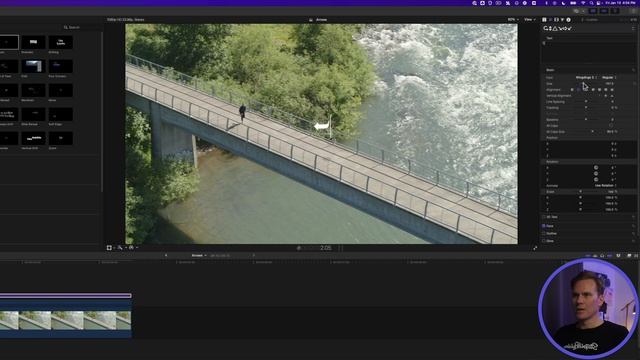The image size is (640, 360).
Task: Open the Use Rotation animate dropdown
Action: coord(605,186)
